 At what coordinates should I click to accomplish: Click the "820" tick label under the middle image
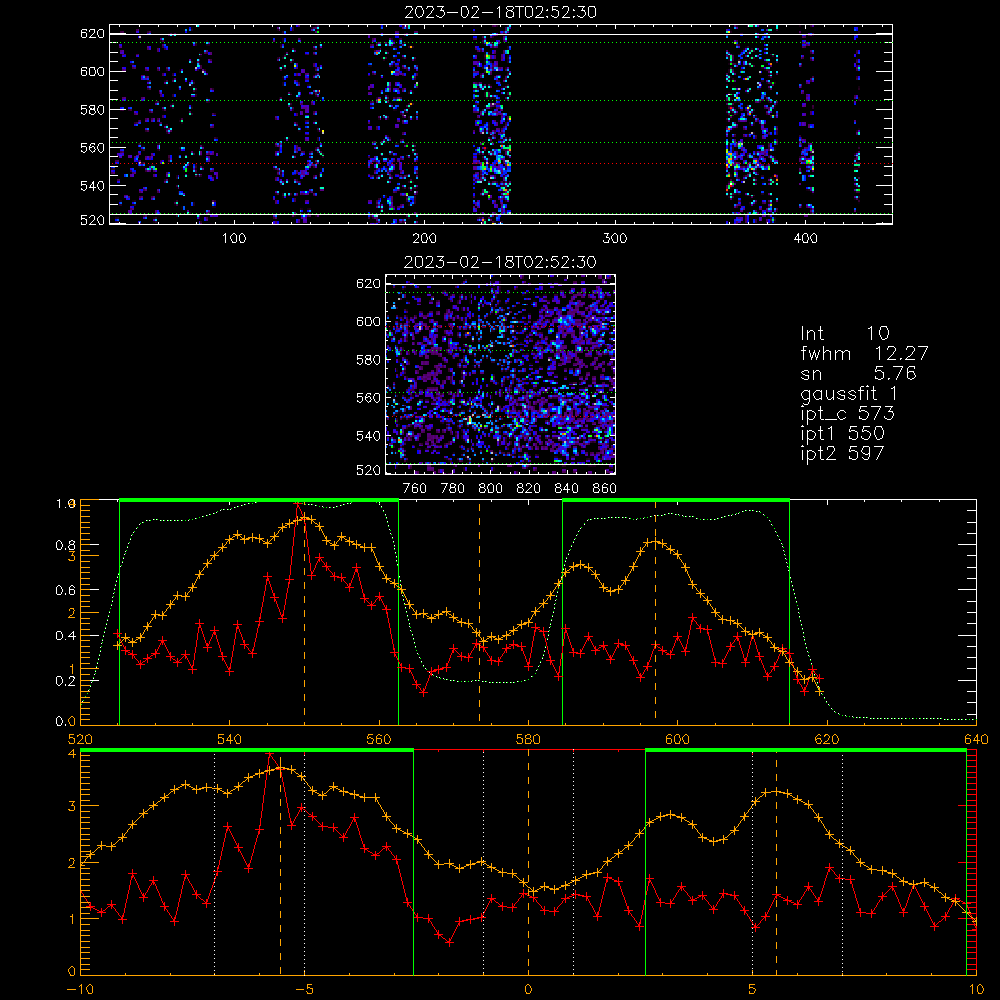(x=529, y=489)
